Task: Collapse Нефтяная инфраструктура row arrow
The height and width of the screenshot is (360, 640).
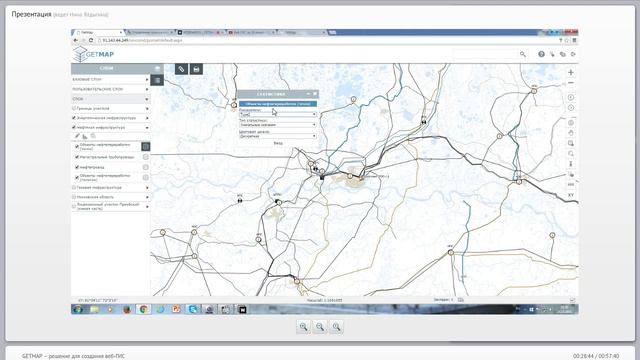Action: (x=147, y=128)
